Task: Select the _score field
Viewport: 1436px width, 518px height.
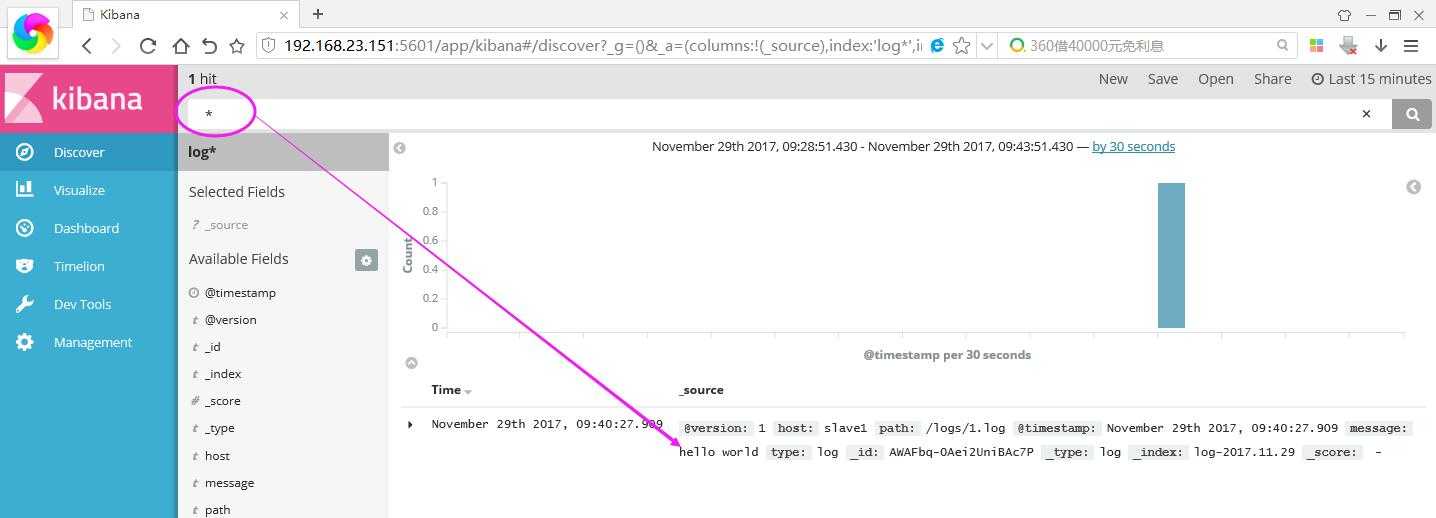Action: coord(222,401)
